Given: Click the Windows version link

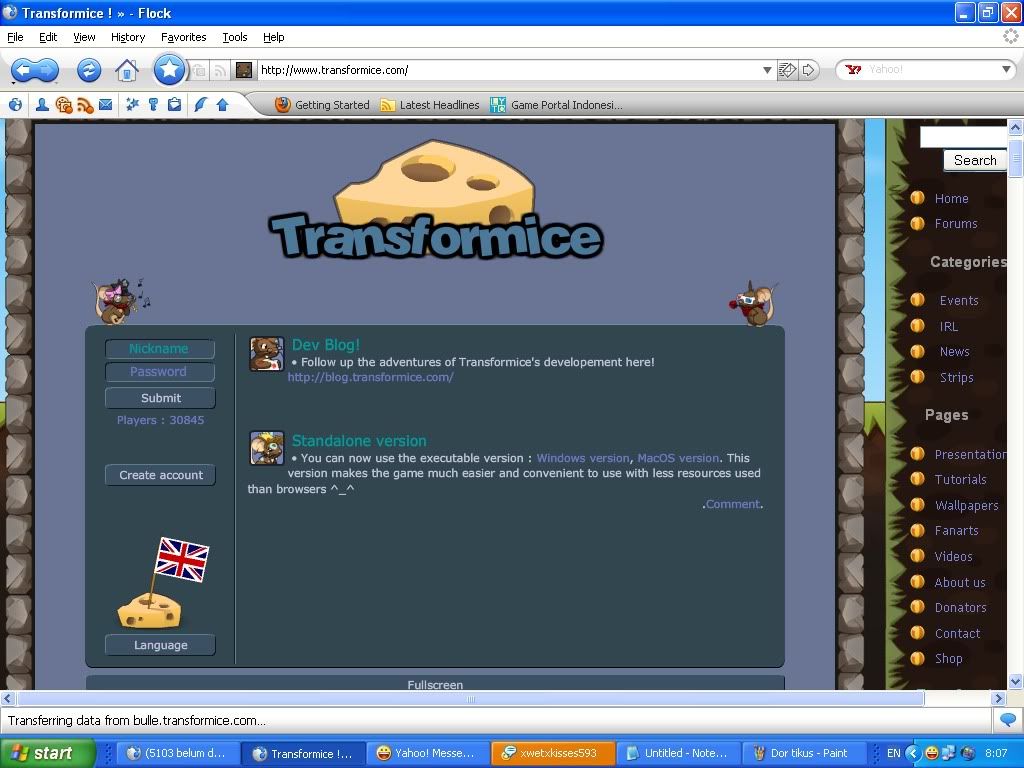Looking at the screenshot, I should point(583,458).
